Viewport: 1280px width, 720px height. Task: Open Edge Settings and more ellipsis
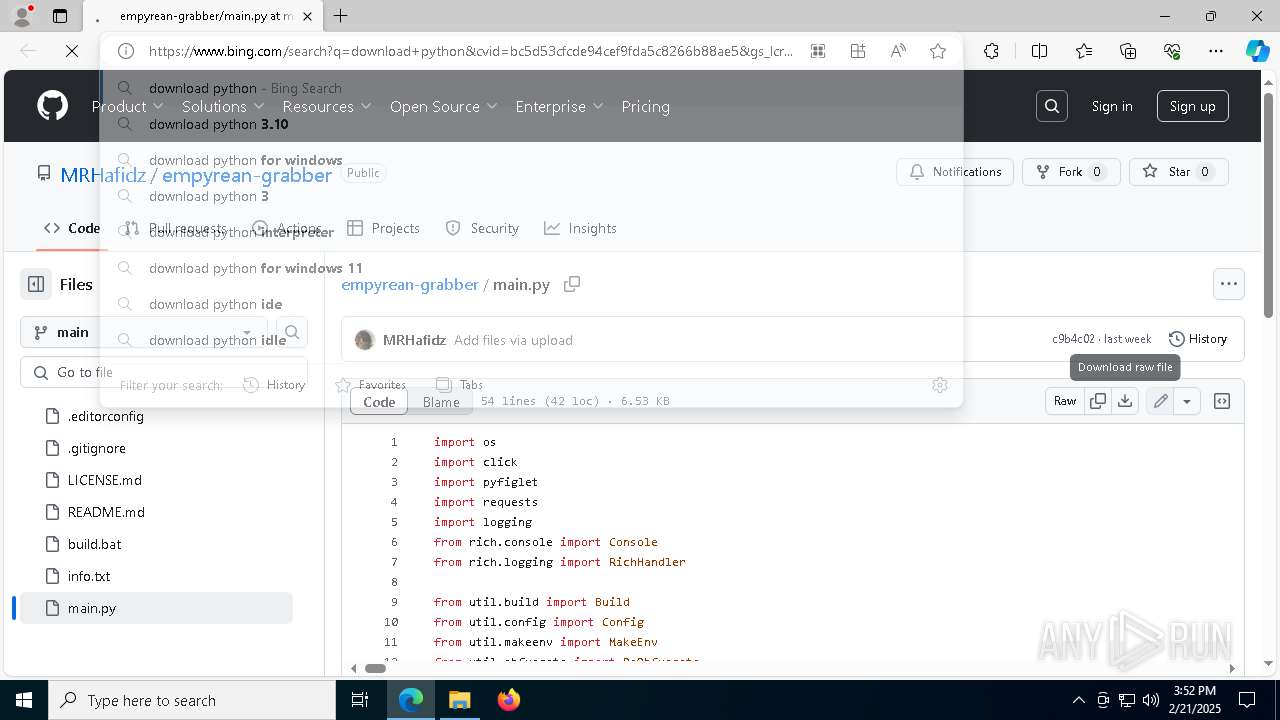pyautogui.click(x=1216, y=51)
